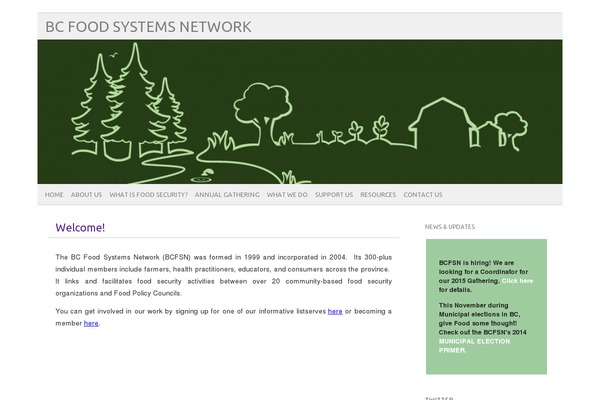The height and width of the screenshot is (400, 600).
Task: Click the News & Updates sidebar heading
Action: pos(450,227)
